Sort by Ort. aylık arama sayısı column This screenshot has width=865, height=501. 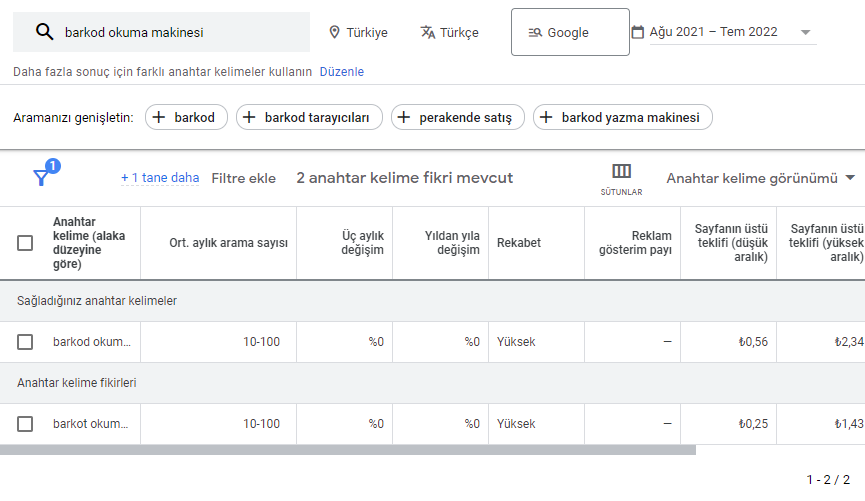pyautogui.click(x=228, y=243)
